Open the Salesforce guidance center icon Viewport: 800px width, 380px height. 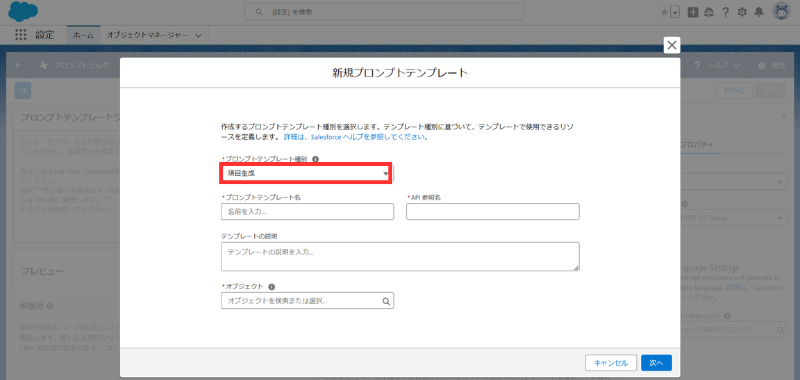click(709, 12)
